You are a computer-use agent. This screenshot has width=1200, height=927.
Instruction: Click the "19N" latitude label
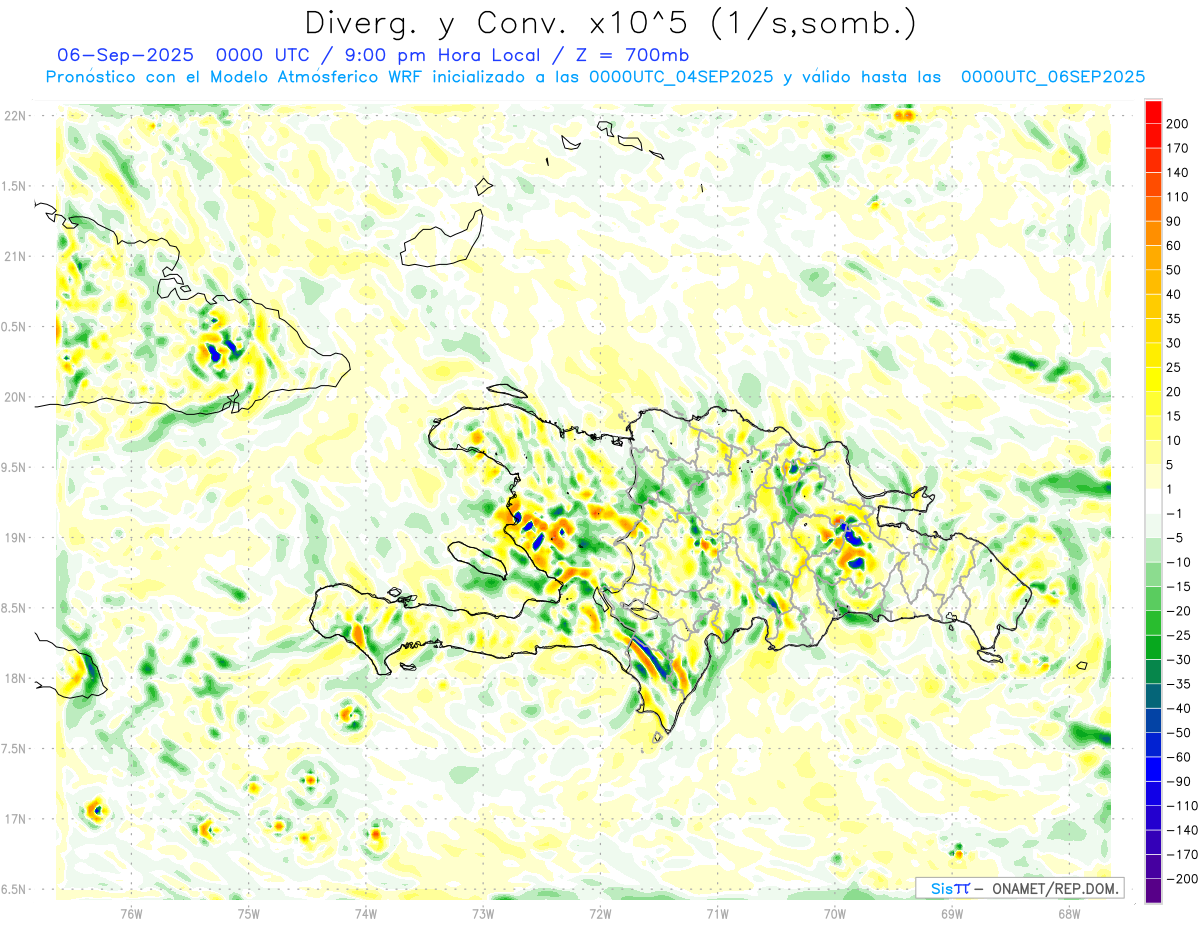[x=15, y=538]
